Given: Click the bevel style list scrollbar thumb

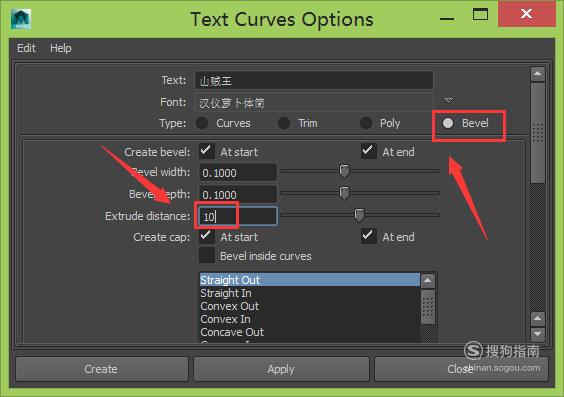Looking at the screenshot, I should [x=428, y=307].
